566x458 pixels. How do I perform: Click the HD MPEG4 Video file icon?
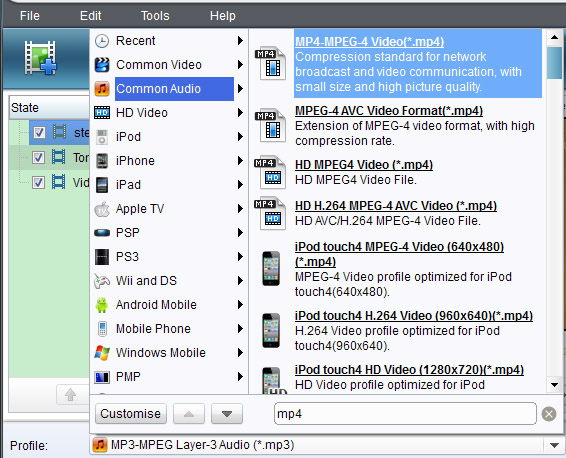coord(271,173)
